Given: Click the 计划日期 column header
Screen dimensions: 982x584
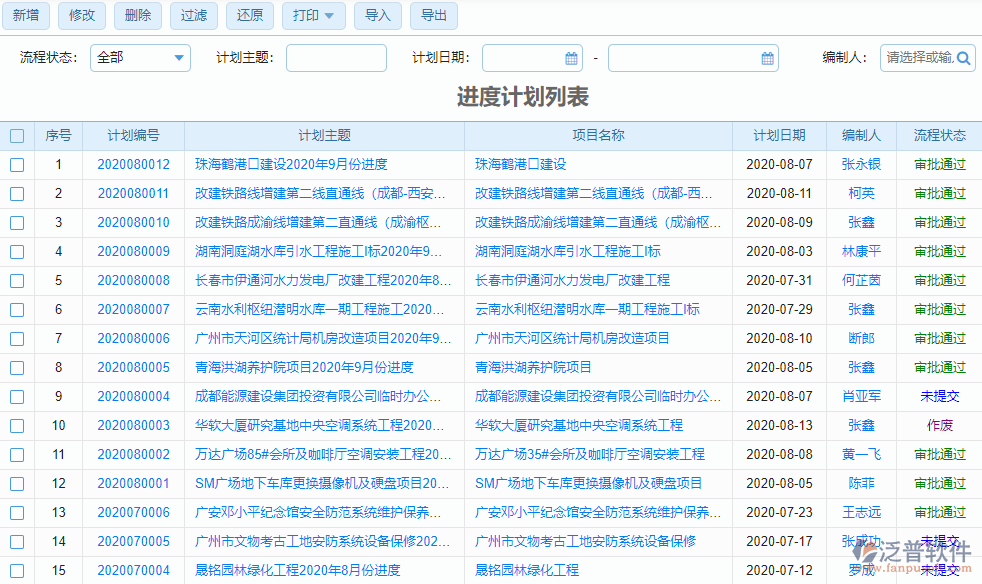Looking at the screenshot, I should point(779,135).
